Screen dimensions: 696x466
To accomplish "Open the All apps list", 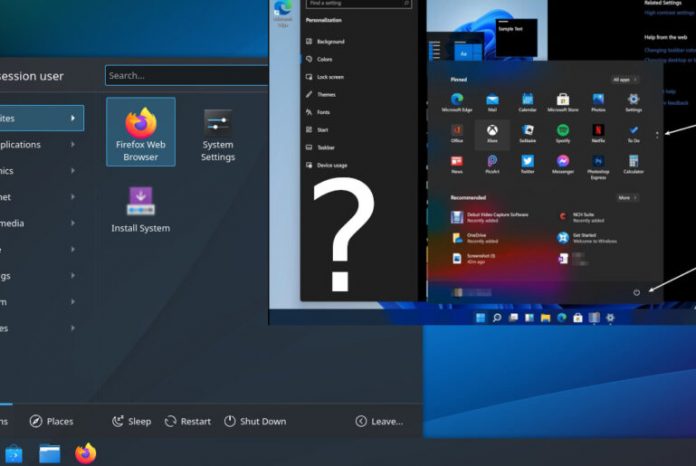I will click(625, 79).
